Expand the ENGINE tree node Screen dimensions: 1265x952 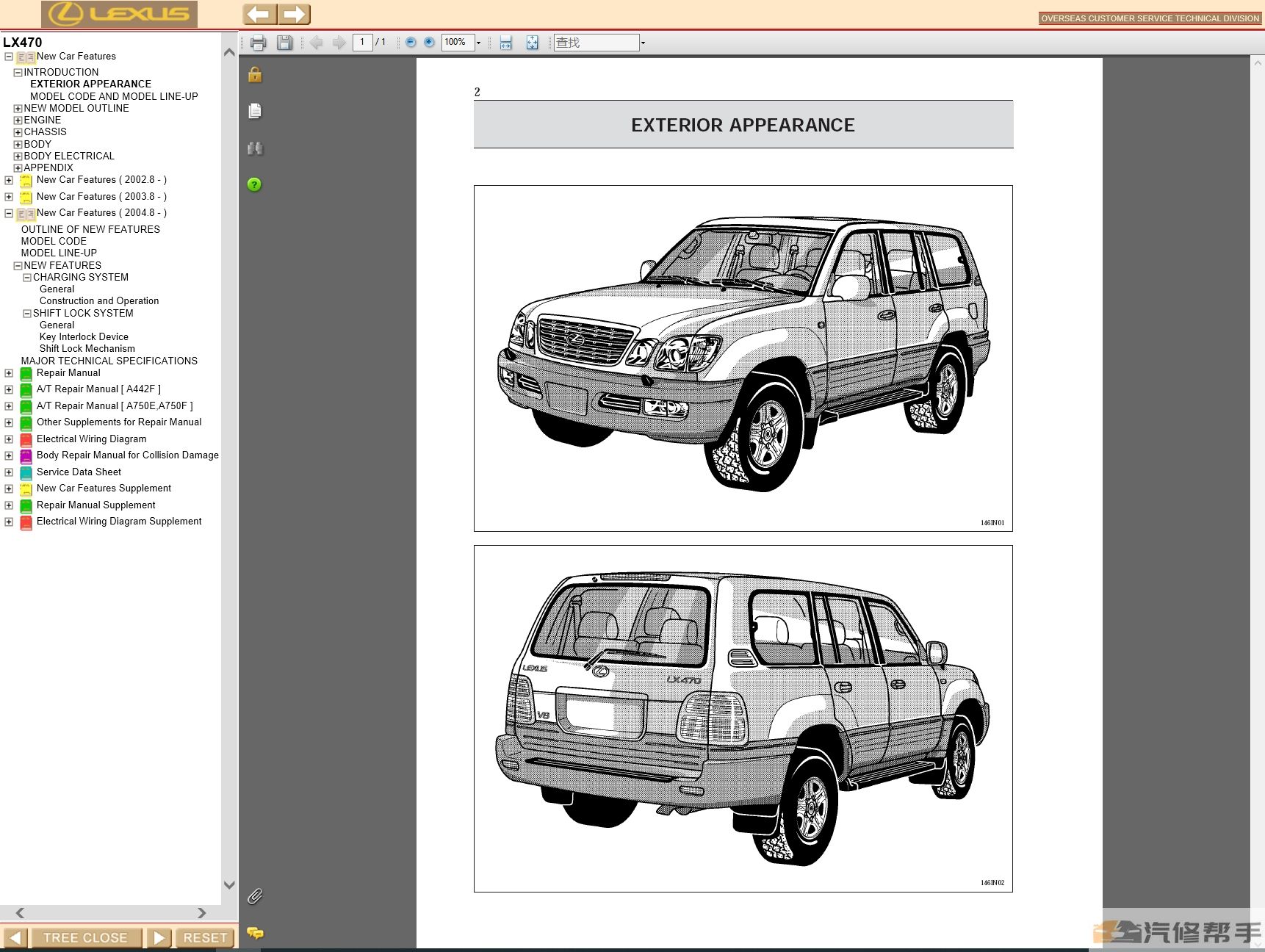pos(18,120)
